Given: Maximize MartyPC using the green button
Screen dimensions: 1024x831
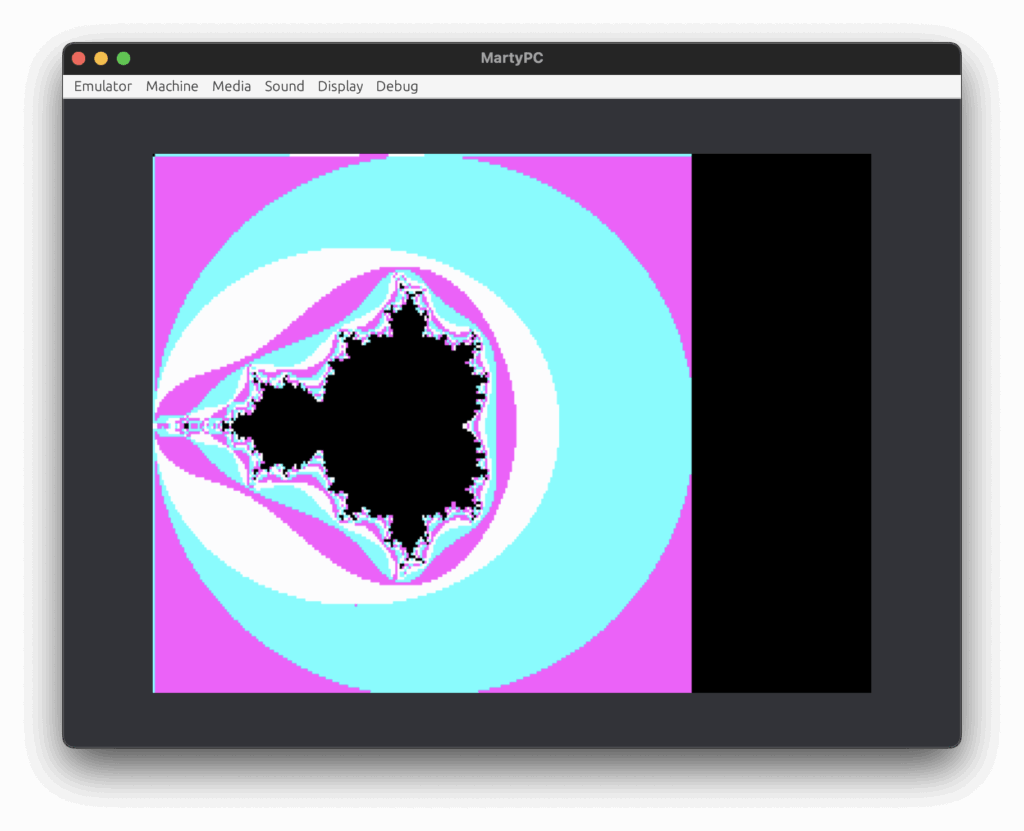Looking at the screenshot, I should (124, 58).
